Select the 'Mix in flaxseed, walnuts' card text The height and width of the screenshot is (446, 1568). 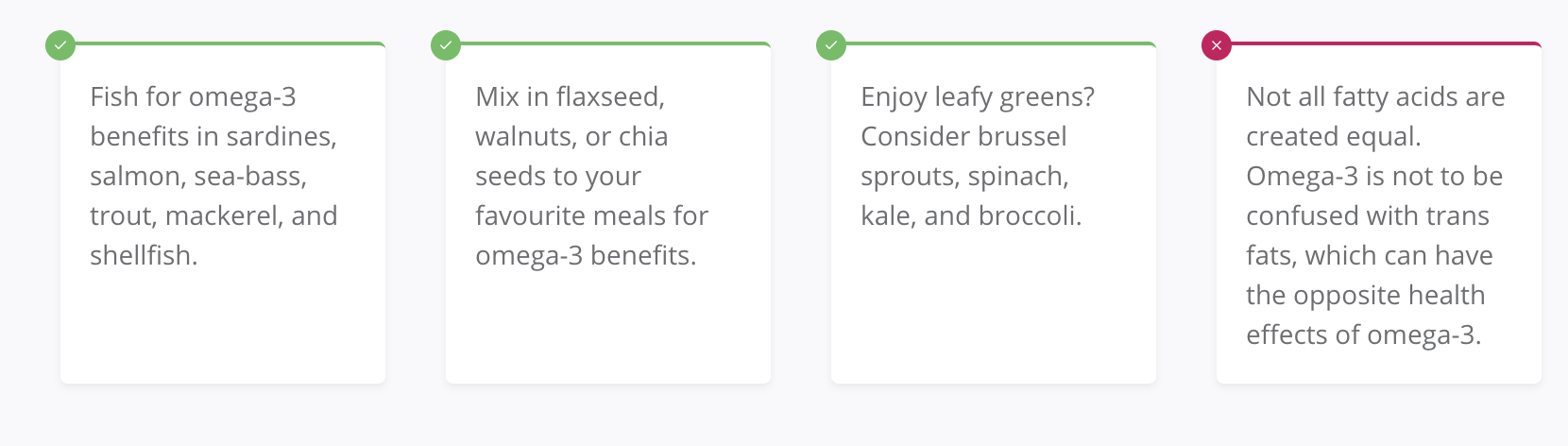click(591, 176)
